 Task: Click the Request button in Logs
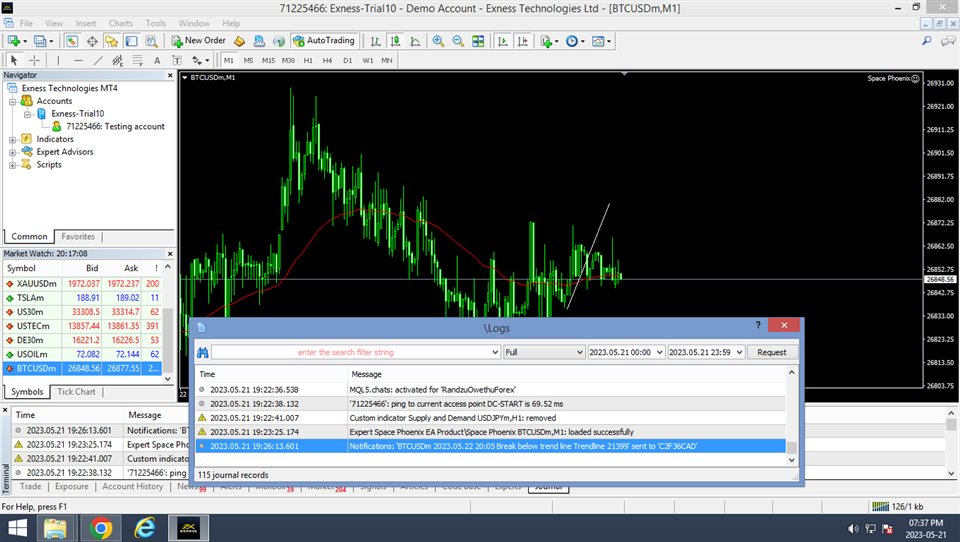pos(771,352)
